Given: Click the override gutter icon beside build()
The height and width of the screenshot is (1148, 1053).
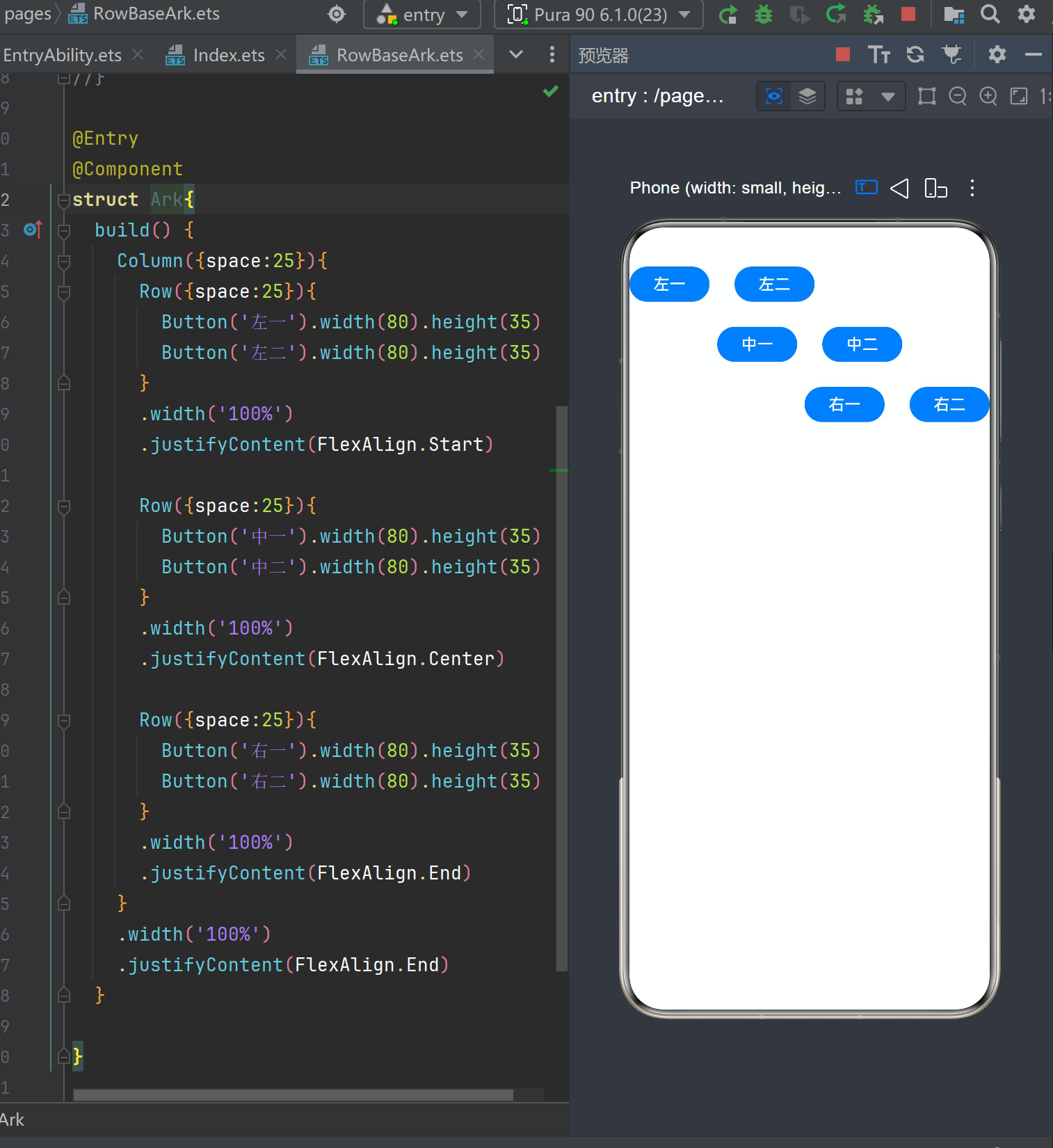Looking at the screenshot, I should point(33,229).
